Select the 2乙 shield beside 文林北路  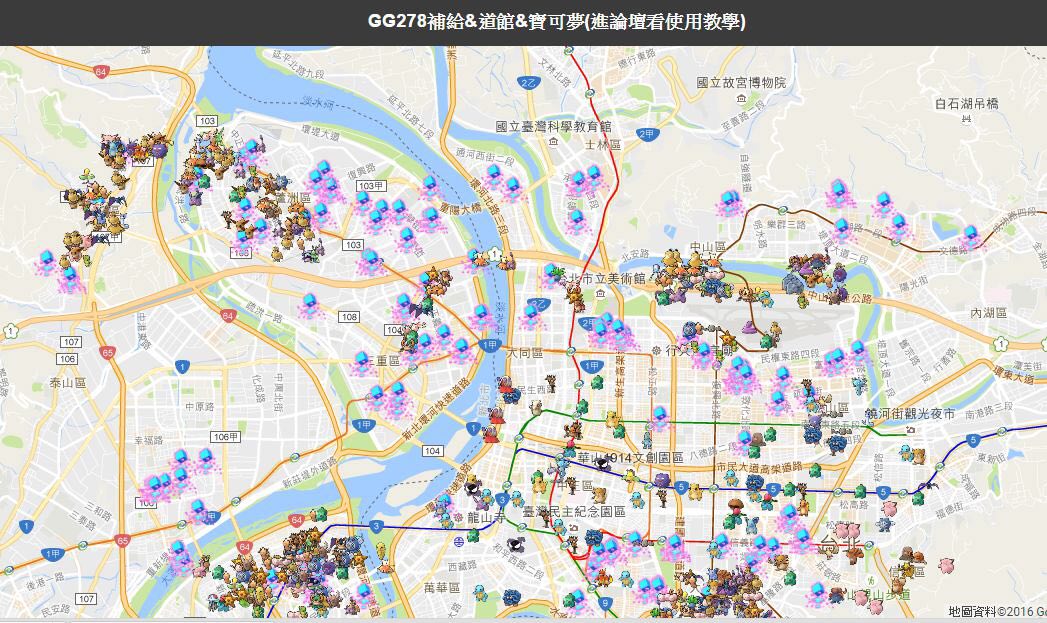pos(529,83)
